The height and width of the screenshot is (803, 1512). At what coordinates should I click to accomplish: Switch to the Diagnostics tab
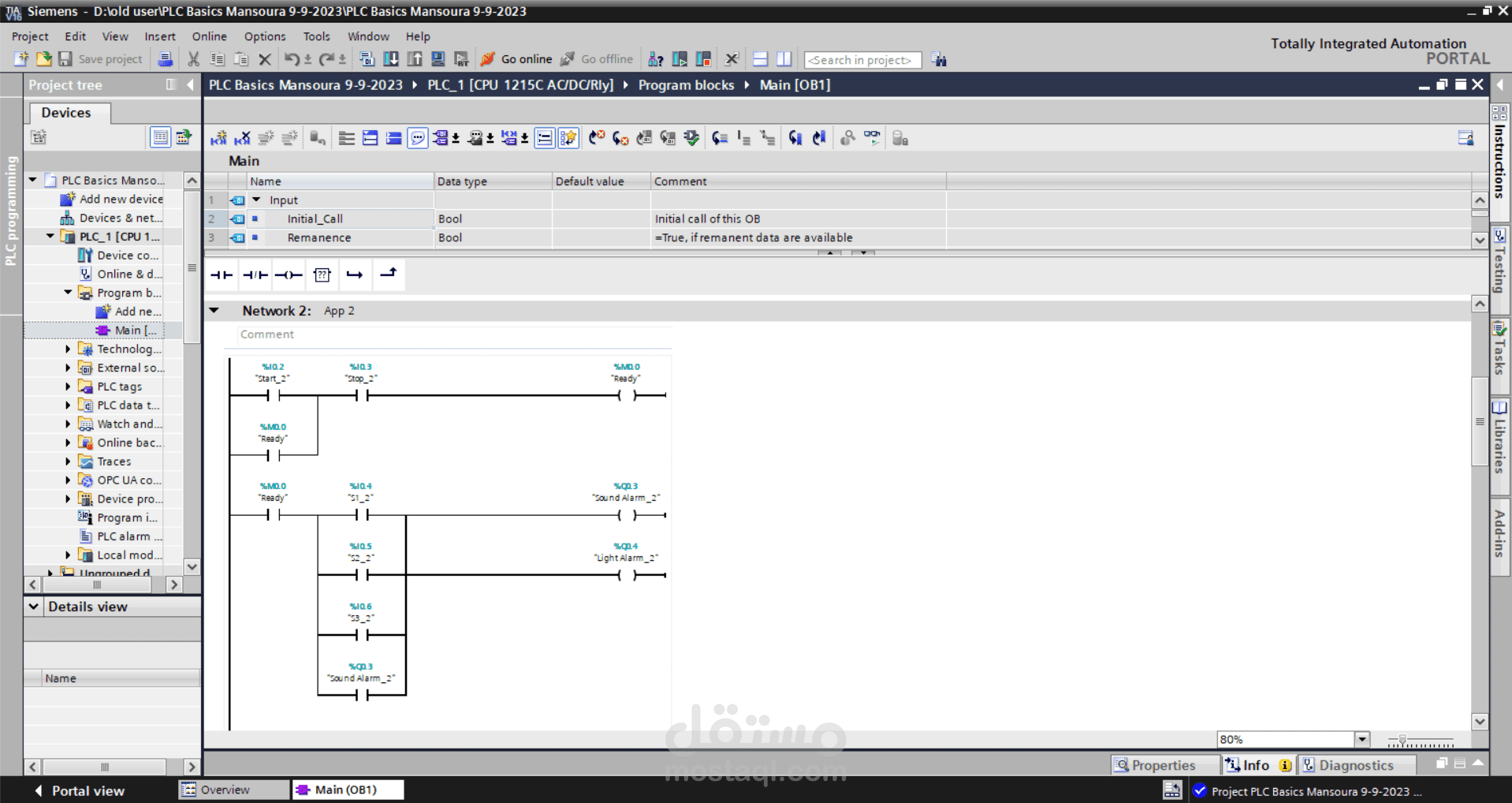[x=1356, y=765]
